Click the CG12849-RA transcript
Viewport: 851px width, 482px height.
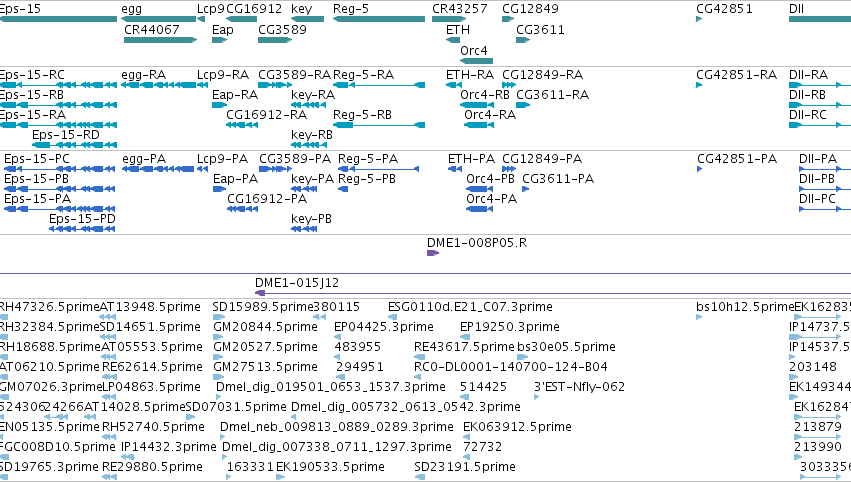tap(509, 85)
